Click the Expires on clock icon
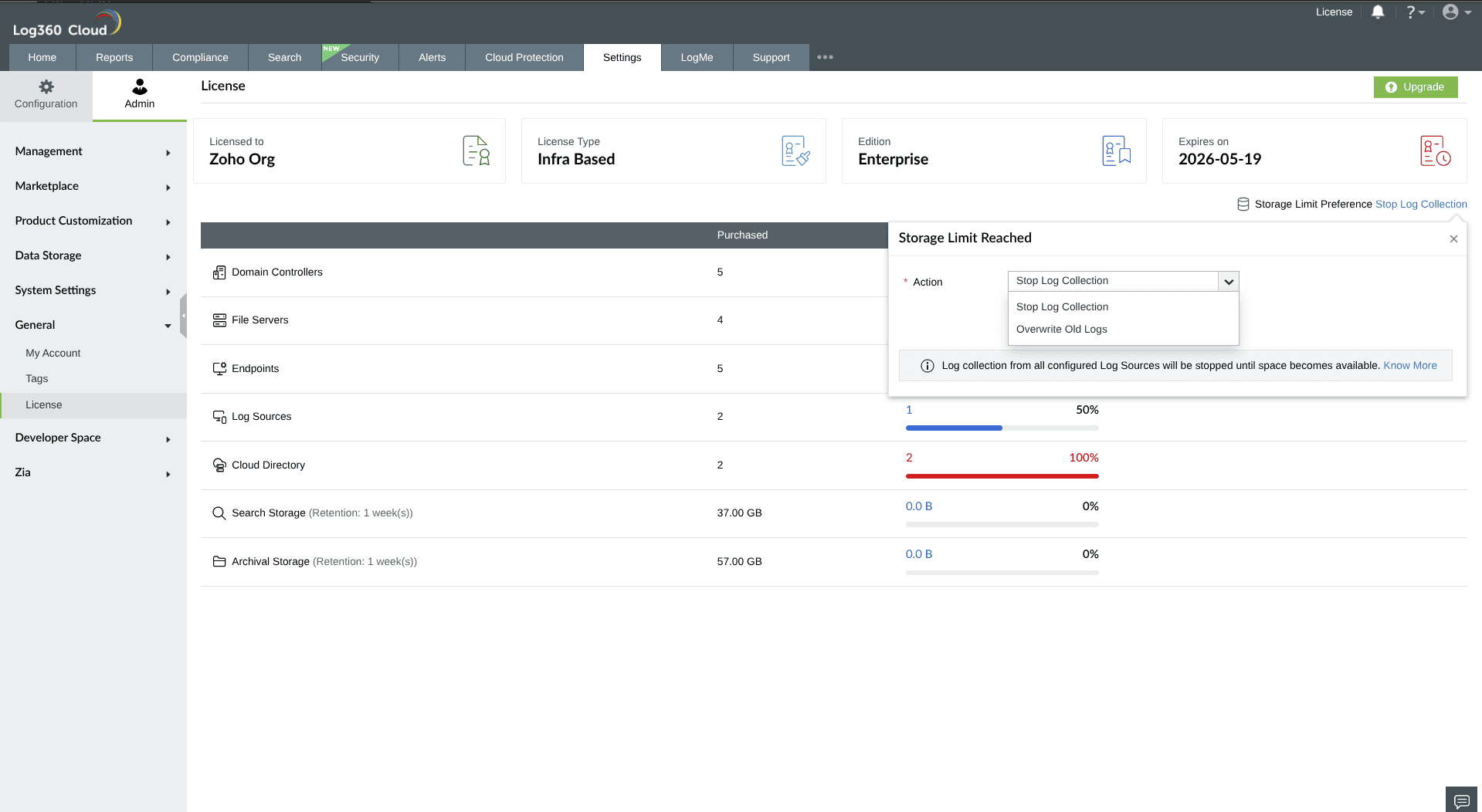This screenshot has height=812, width=1482. 1436,151
